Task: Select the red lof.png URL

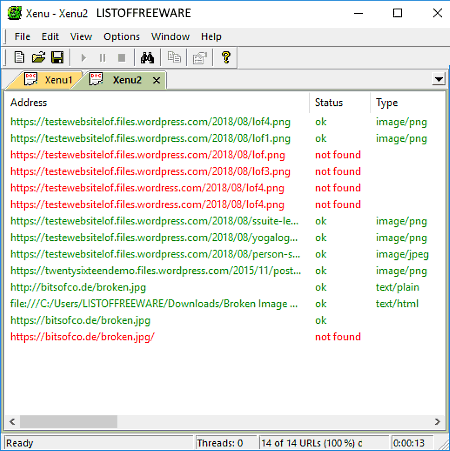Action: [148, 155]
